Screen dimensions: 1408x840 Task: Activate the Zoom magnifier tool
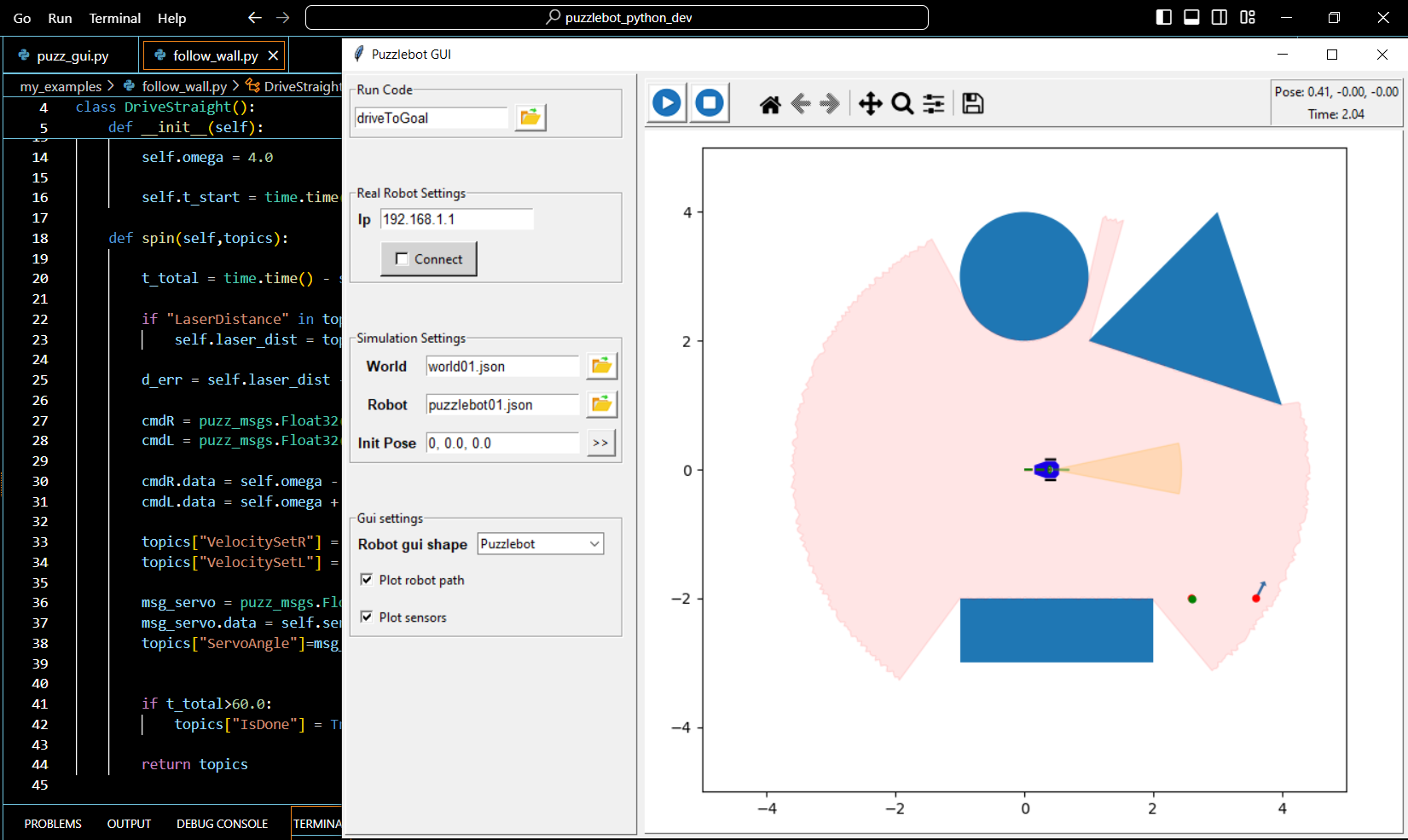click(x=902, y=104)
